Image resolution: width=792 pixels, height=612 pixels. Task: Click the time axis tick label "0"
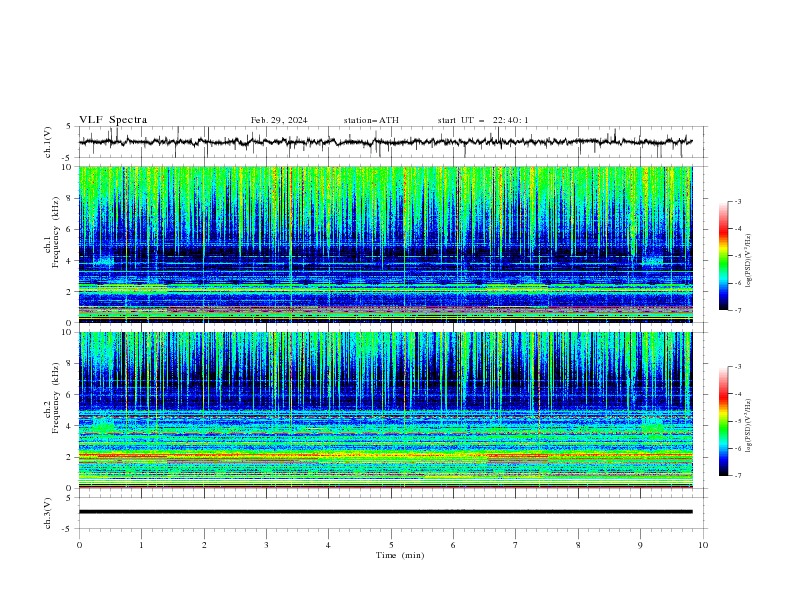[79, 545]
